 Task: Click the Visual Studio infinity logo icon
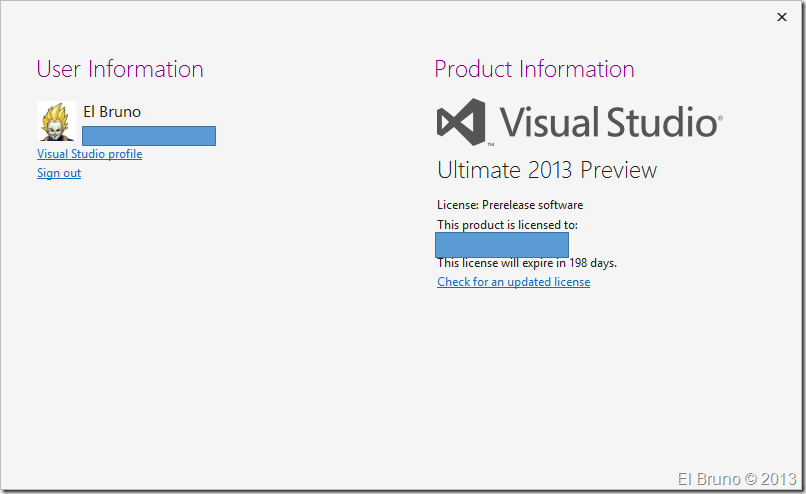coord(462,123)
